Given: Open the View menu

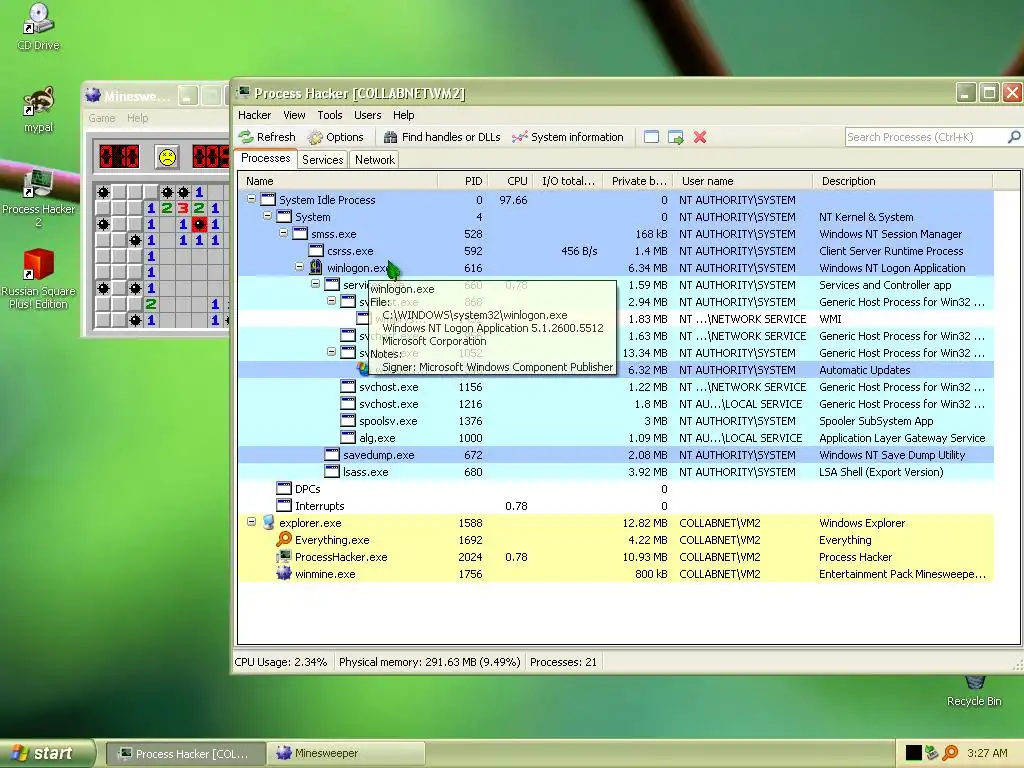Looking at the screenshot, I should point(294,115).
